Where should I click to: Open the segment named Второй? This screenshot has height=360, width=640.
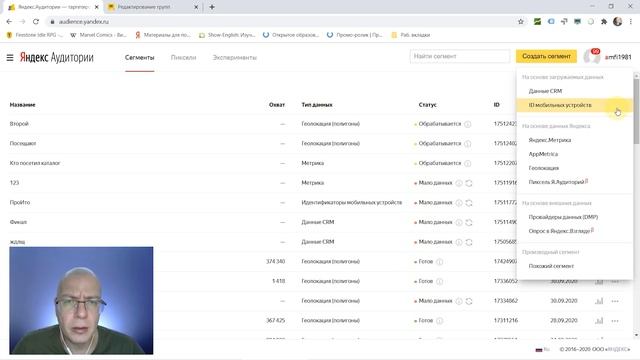tap(19, 124)
